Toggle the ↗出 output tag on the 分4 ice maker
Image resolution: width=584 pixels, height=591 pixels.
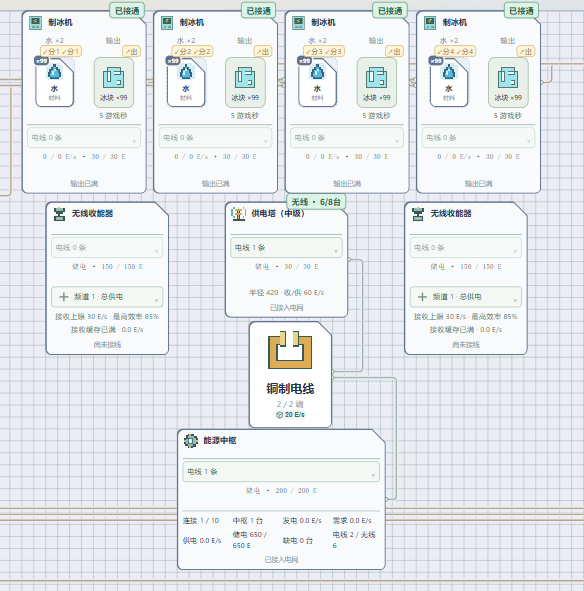[x=526, y=51]
